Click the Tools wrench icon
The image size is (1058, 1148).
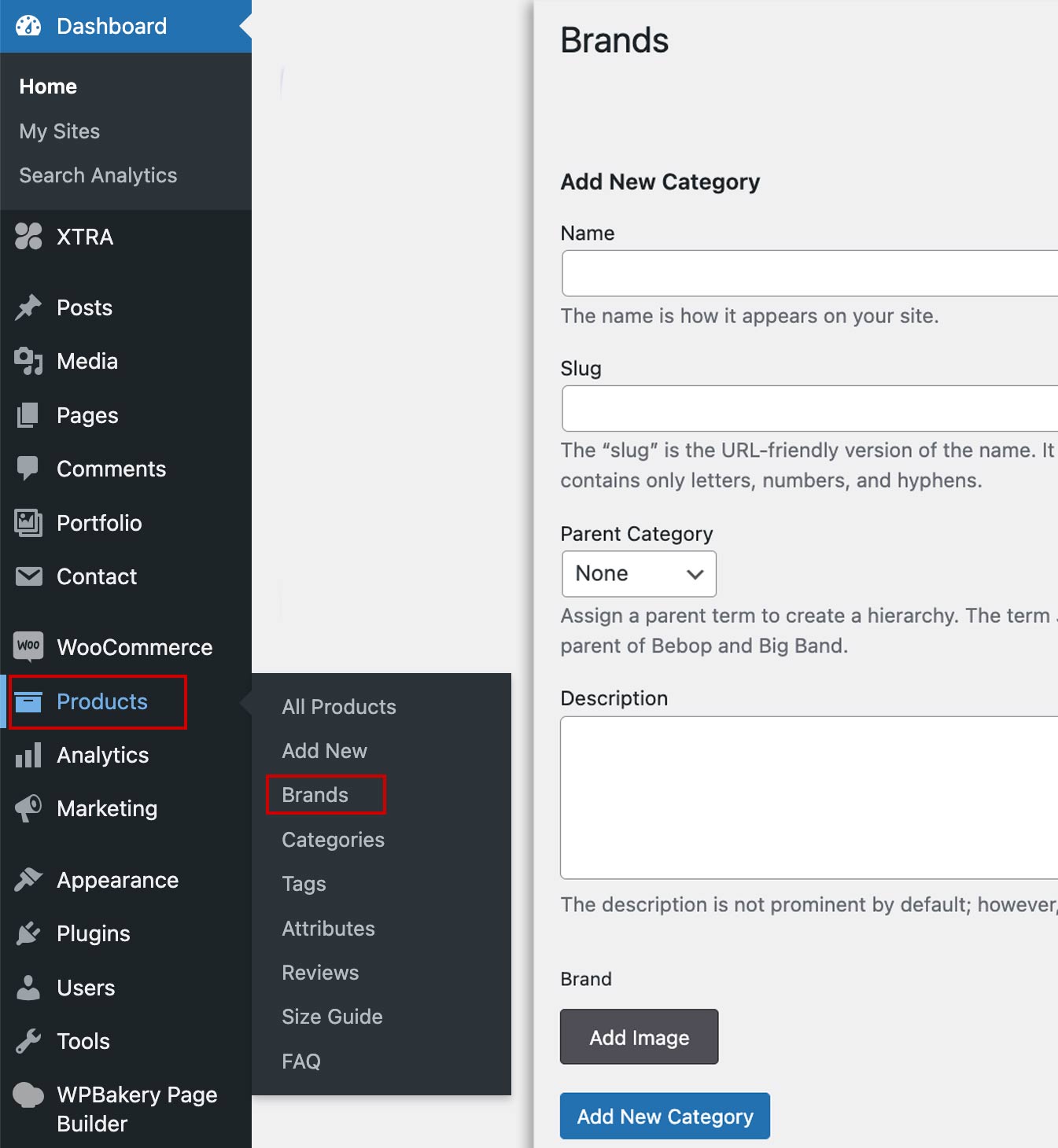pos(28,1041)
